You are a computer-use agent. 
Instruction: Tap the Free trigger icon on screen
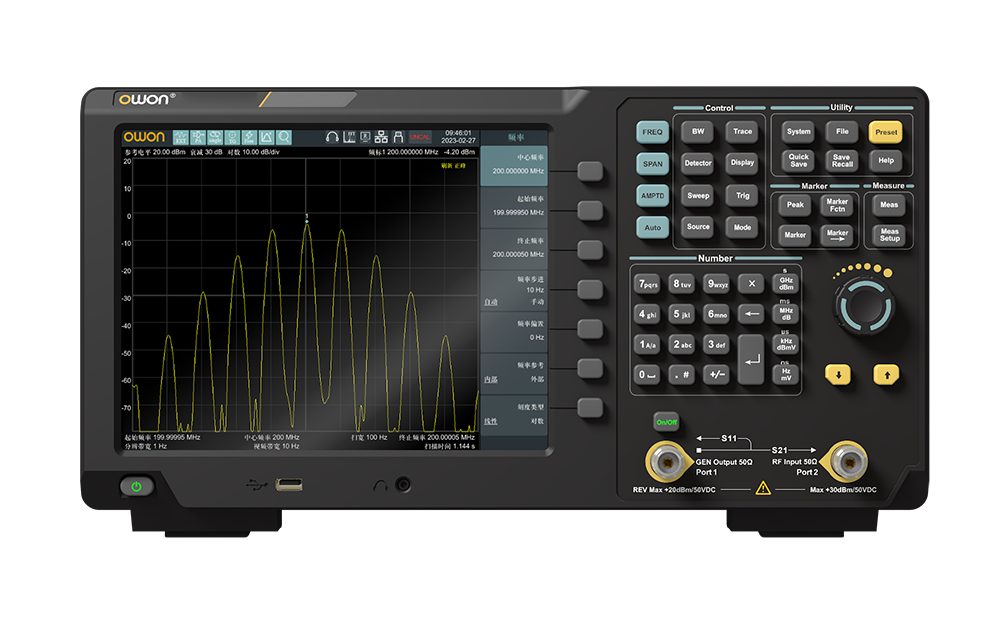click(x=249, y=137)
